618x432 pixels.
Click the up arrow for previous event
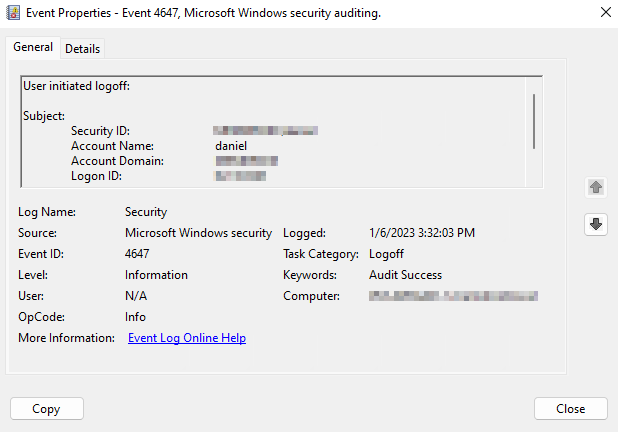pyautogui.click(x=596, y=187)
